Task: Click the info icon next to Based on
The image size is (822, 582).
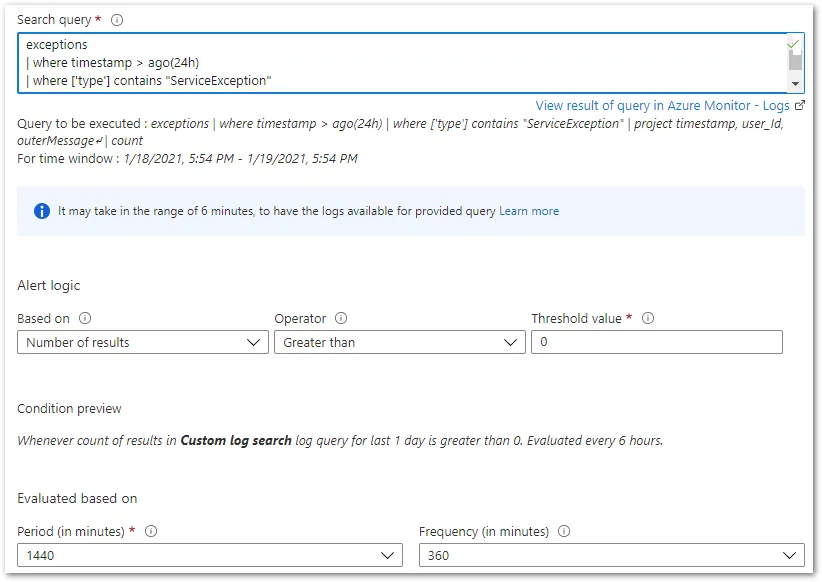Action: pos(85,319)
